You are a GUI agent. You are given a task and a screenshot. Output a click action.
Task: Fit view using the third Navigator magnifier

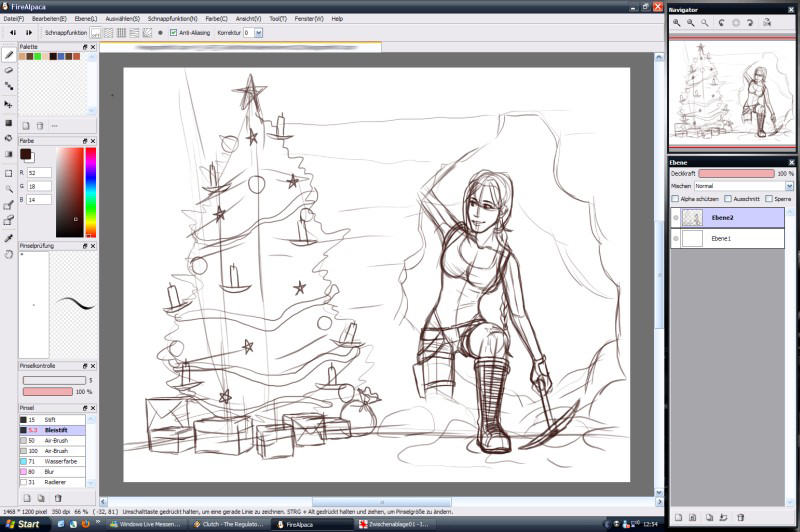click(x=705, y=23)
